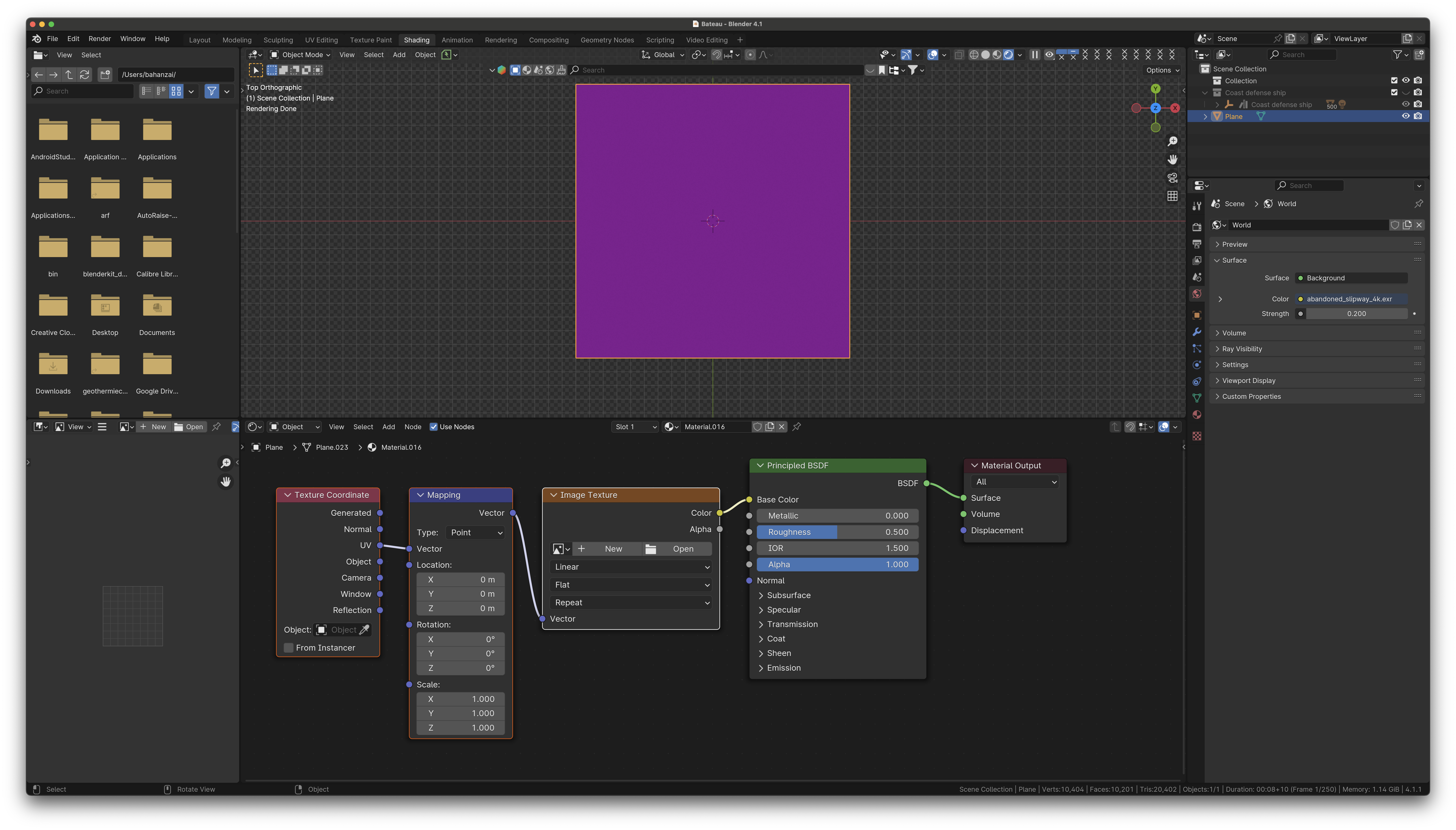
Task: Expand the Plane item in the outliner
Action: point(1205,116)
